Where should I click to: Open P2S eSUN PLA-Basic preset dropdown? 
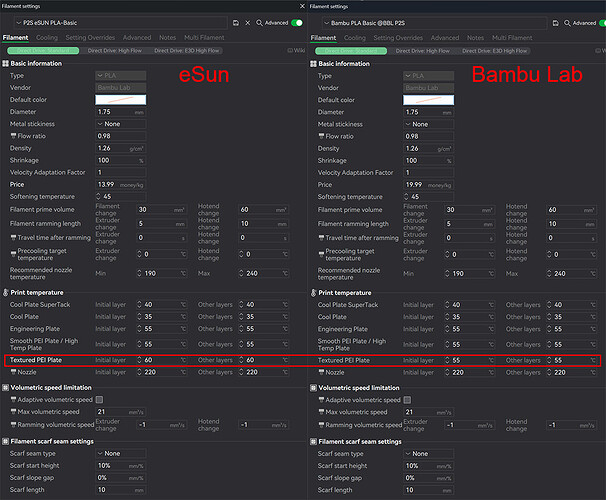[121, 23]
